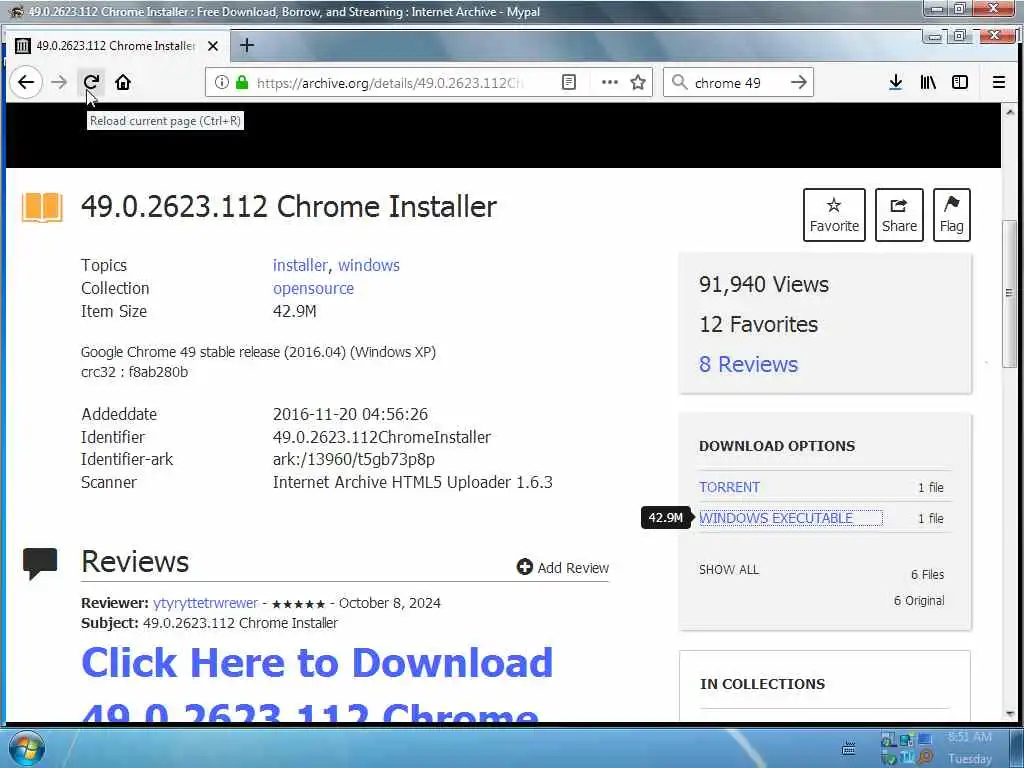Open the downloads panel arrow icon

coord(895,82)
